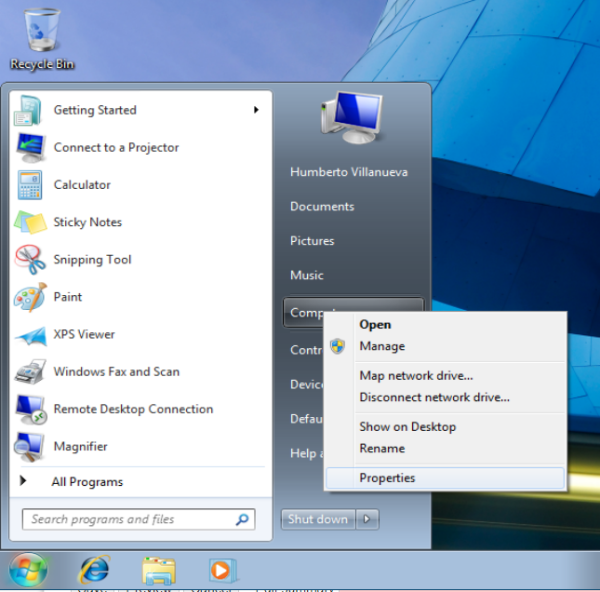Choose Disconnect network drive...

point(445,397)
